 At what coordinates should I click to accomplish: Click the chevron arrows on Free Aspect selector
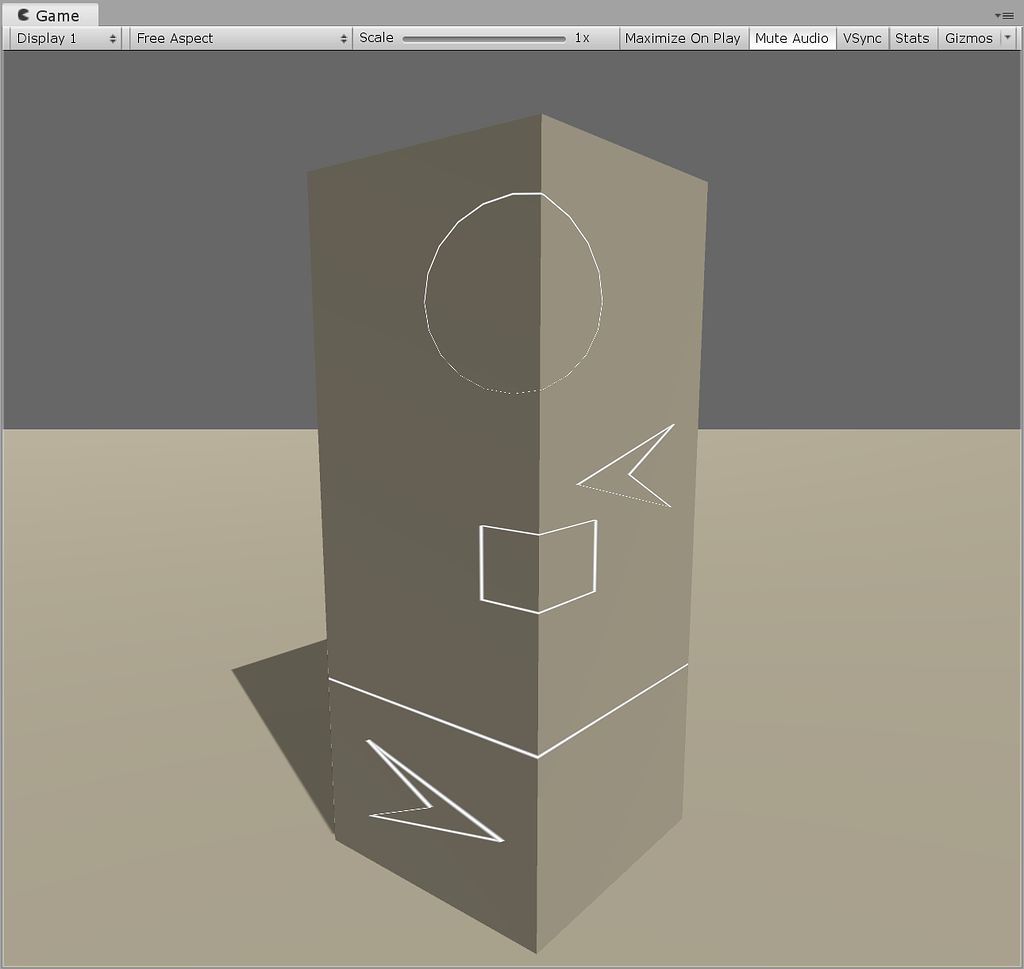pos(344,38)
